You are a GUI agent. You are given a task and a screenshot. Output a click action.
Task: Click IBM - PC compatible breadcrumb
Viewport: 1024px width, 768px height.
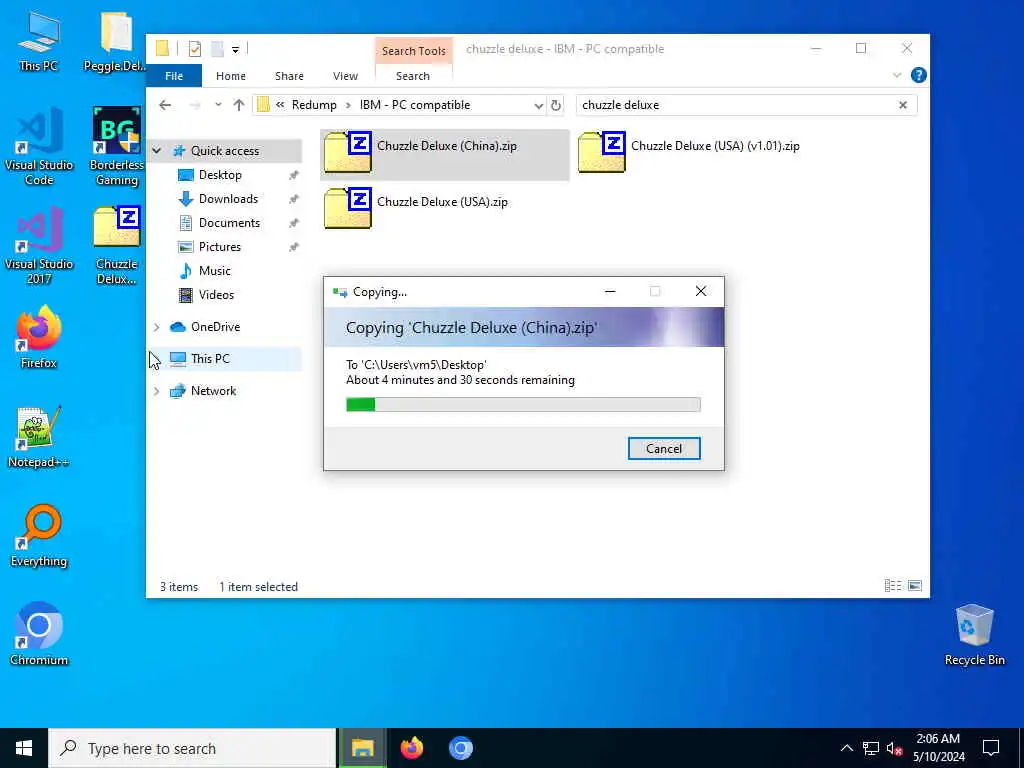pos(415,105)
